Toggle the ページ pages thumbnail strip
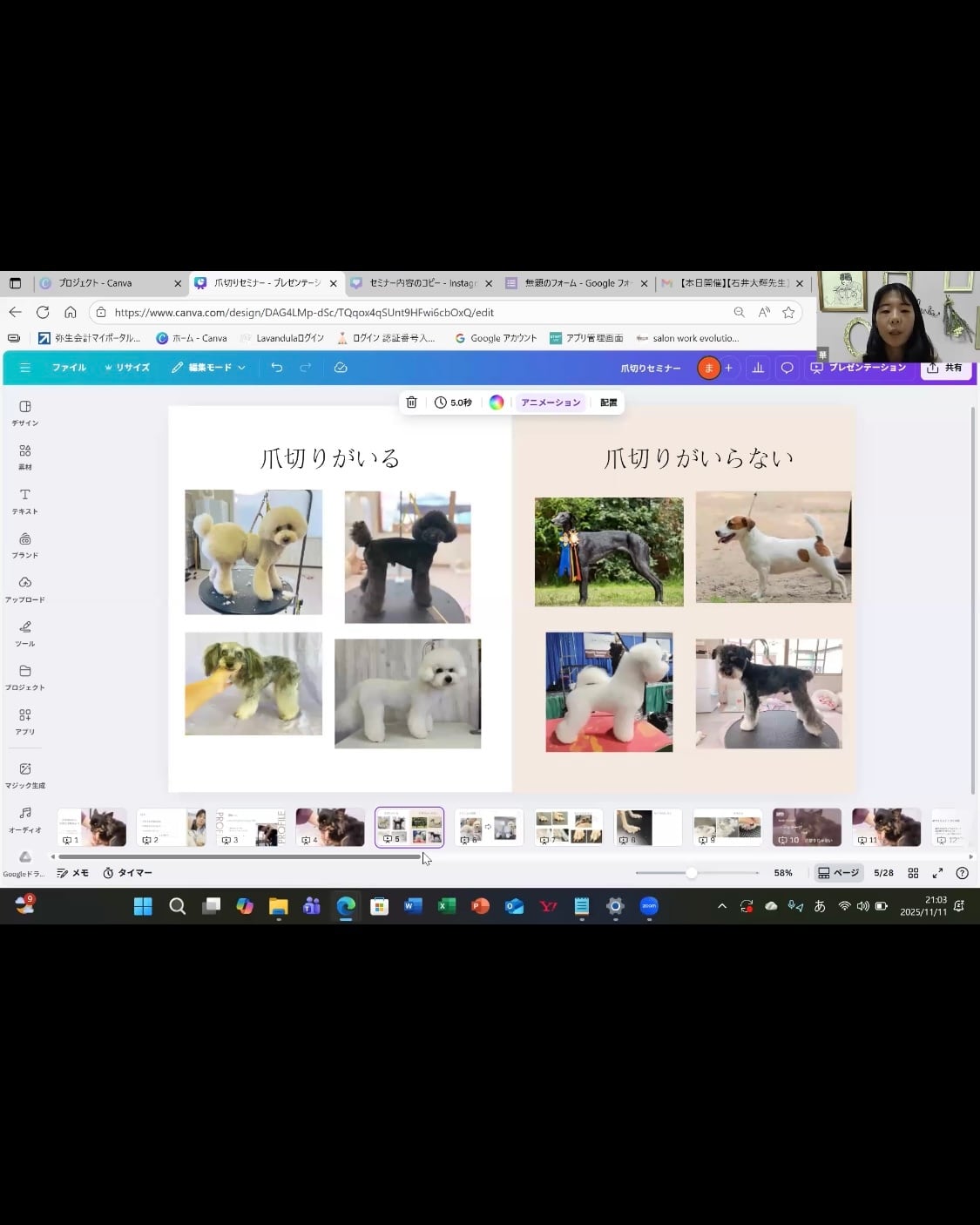The width and height of the screenshot is (980, 1225). tap(838, 872)
